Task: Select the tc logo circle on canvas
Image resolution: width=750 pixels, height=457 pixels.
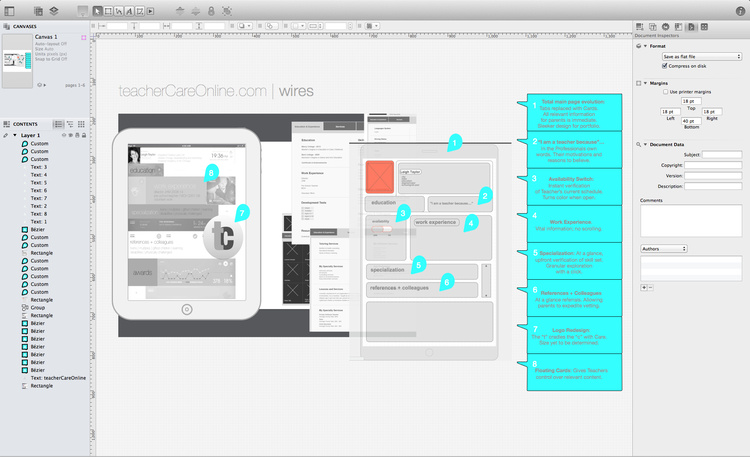Action: [223, 236]
